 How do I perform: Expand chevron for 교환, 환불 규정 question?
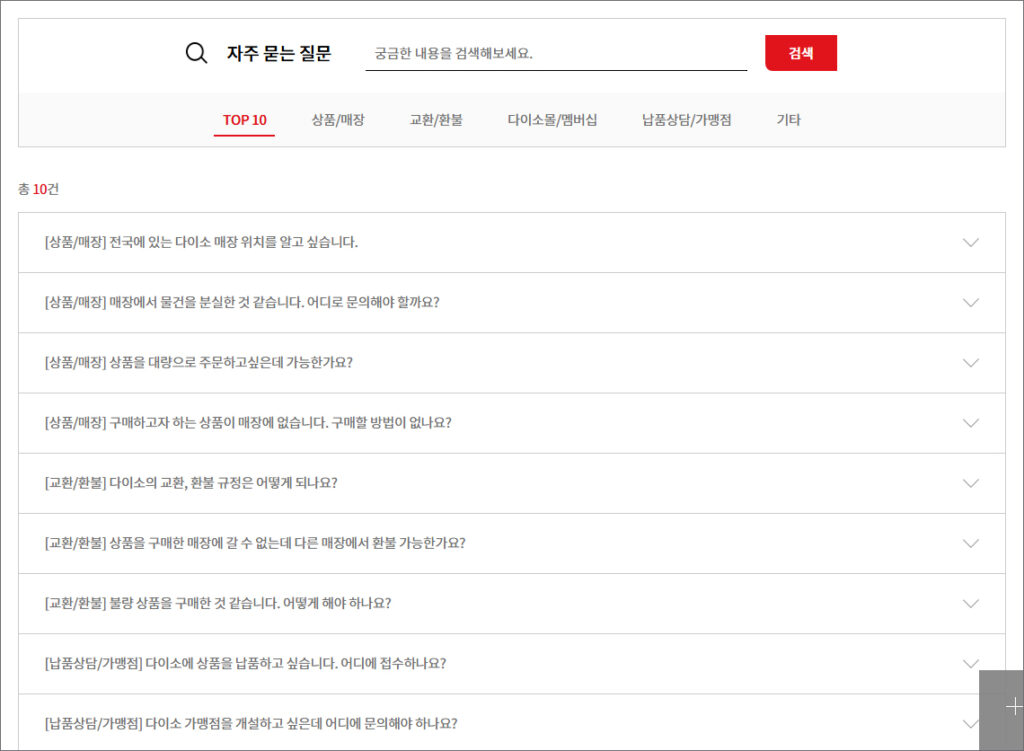coord(969,483)
